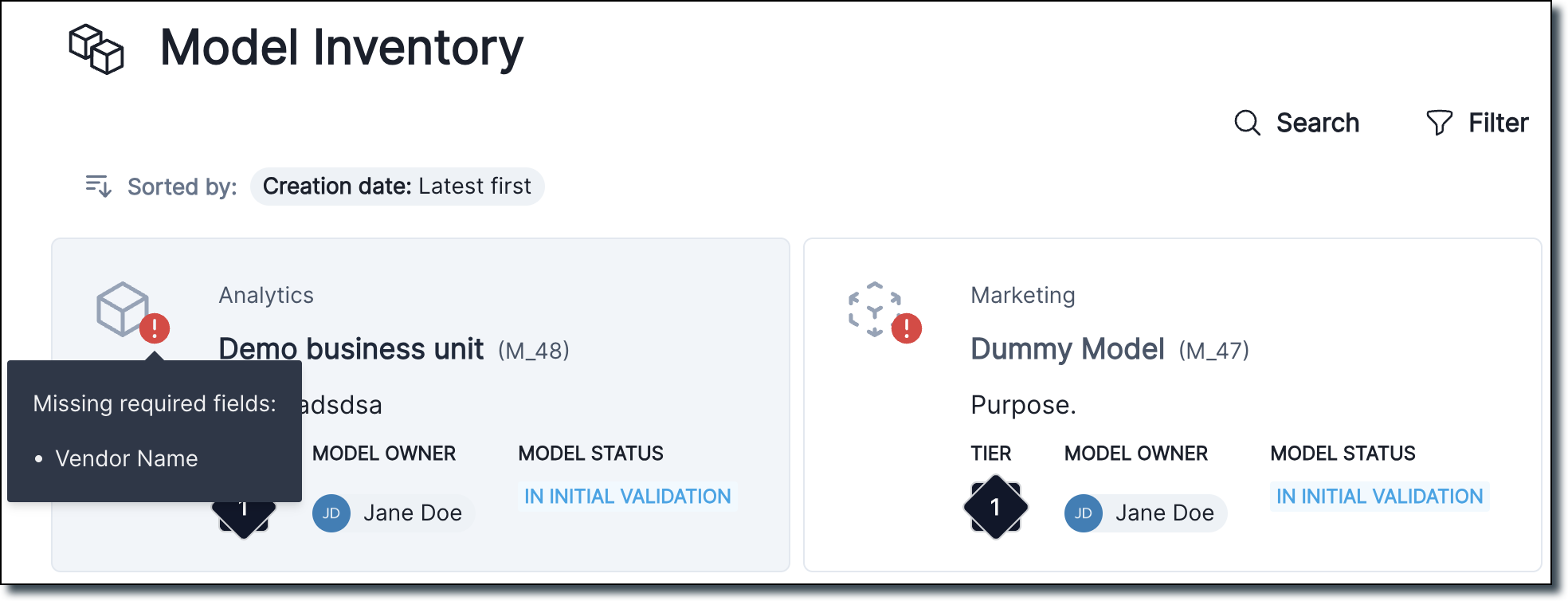
Task: Click the Filter funnel icon
Action: coord(1439,122)
